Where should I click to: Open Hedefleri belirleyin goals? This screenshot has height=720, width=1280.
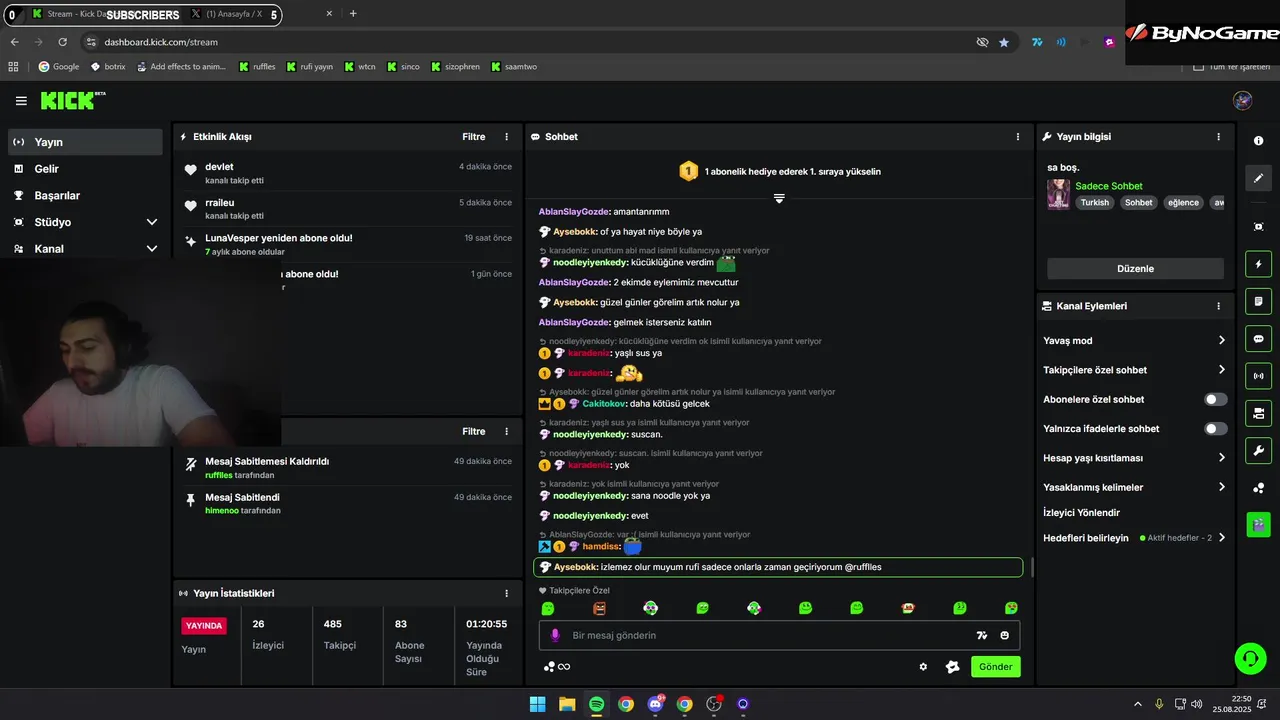point(1134,538)
